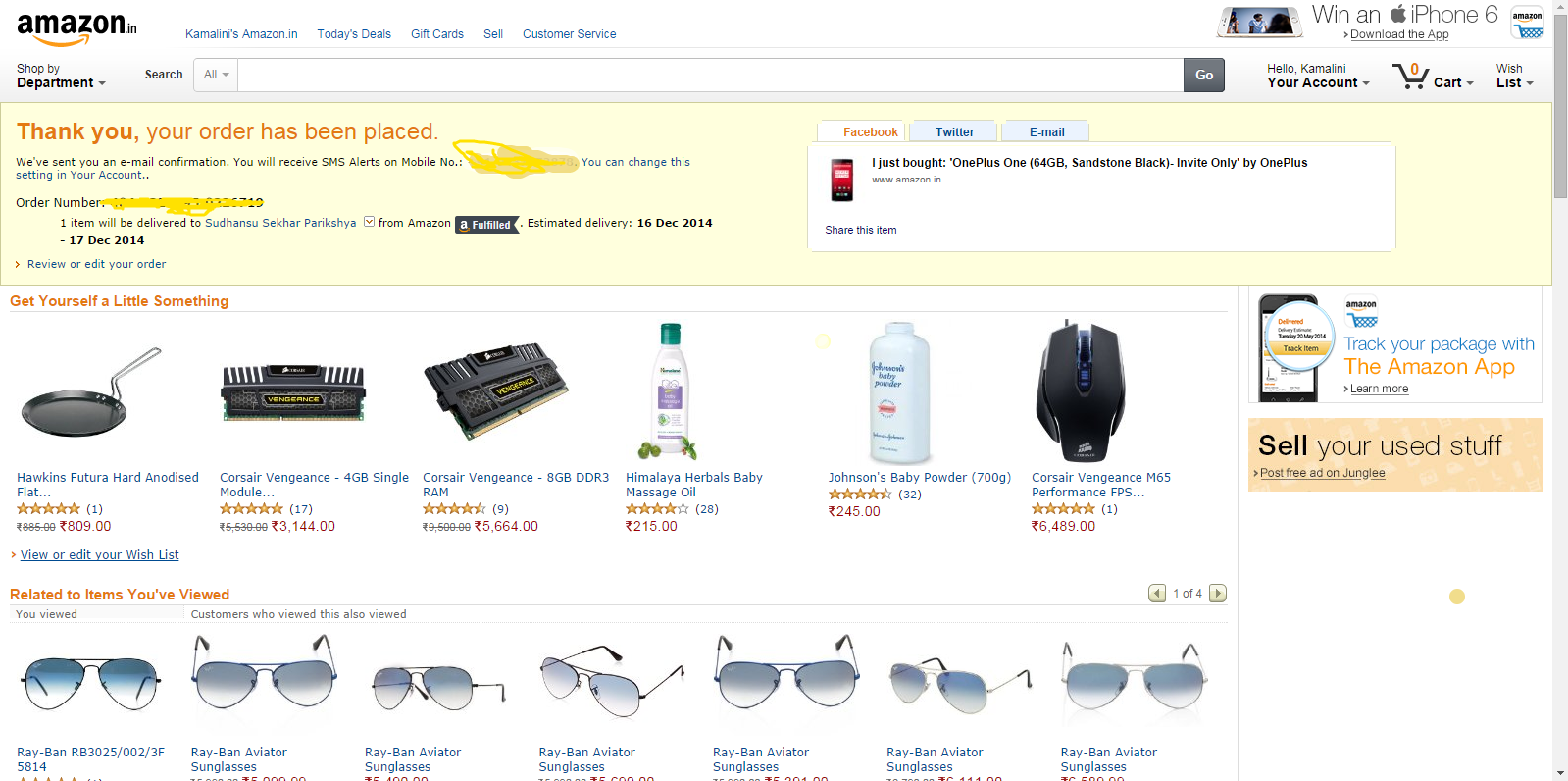The width and height of the screenshot is (1568, 781).
Task: Go to previous page of related items
Action: [1157, 594]
